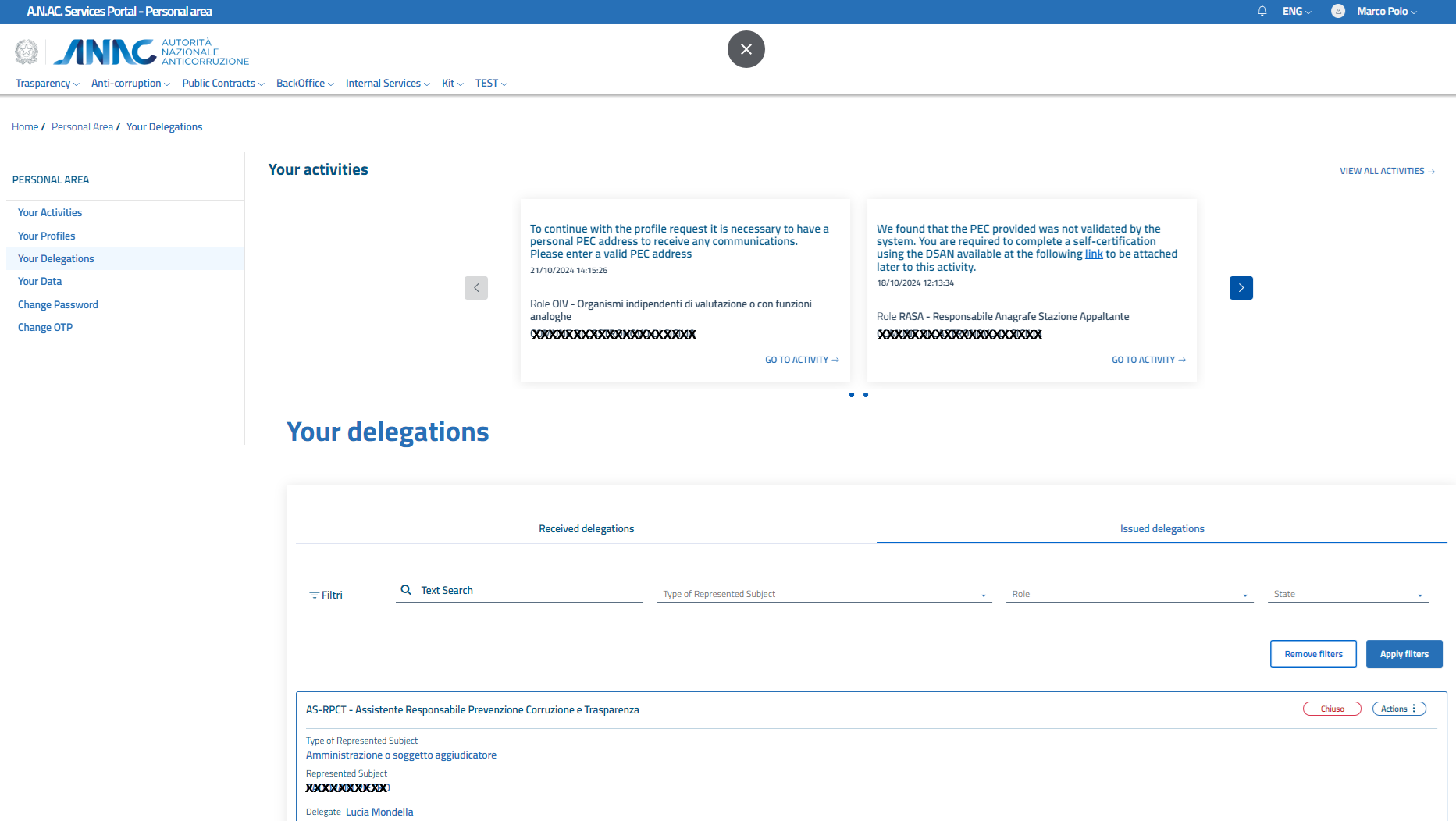Click the notification bell icon
Screen dimensions: 1456x821
coord(1262,11)
